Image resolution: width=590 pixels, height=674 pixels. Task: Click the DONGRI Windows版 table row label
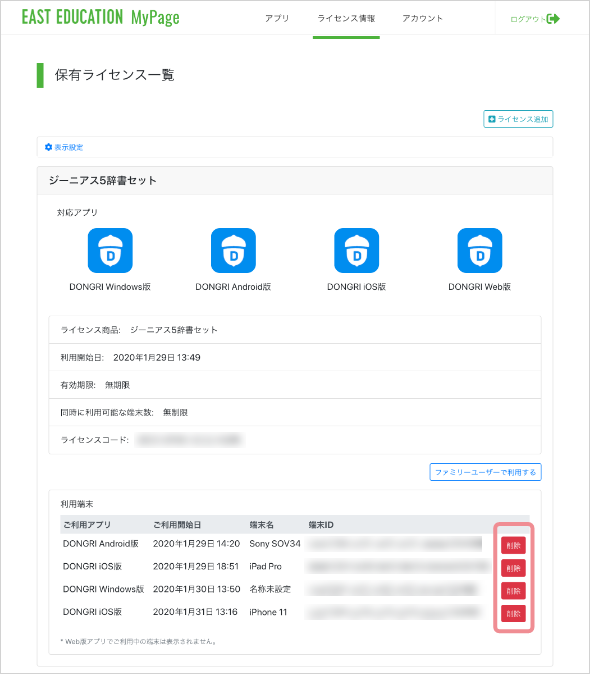click(103, 589)
